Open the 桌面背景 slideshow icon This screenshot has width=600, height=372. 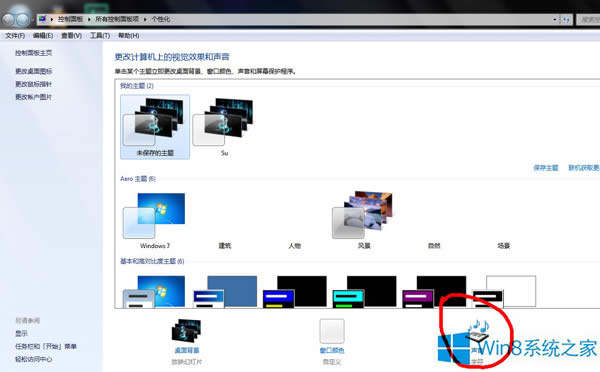tap(186, 330)
